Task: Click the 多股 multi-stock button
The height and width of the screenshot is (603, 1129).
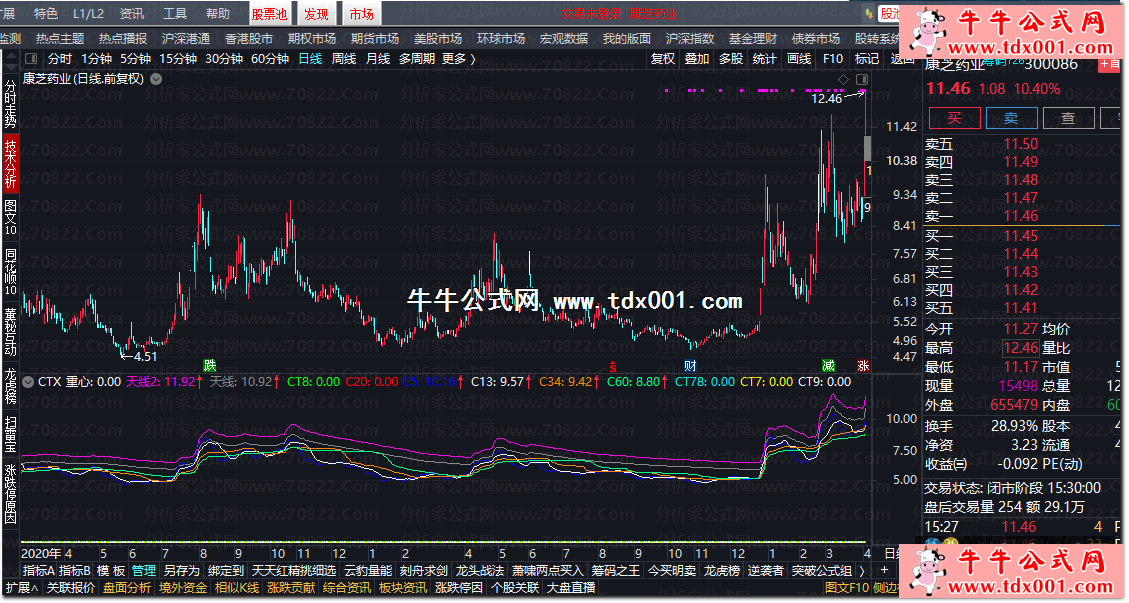Action: coord(731,59)
